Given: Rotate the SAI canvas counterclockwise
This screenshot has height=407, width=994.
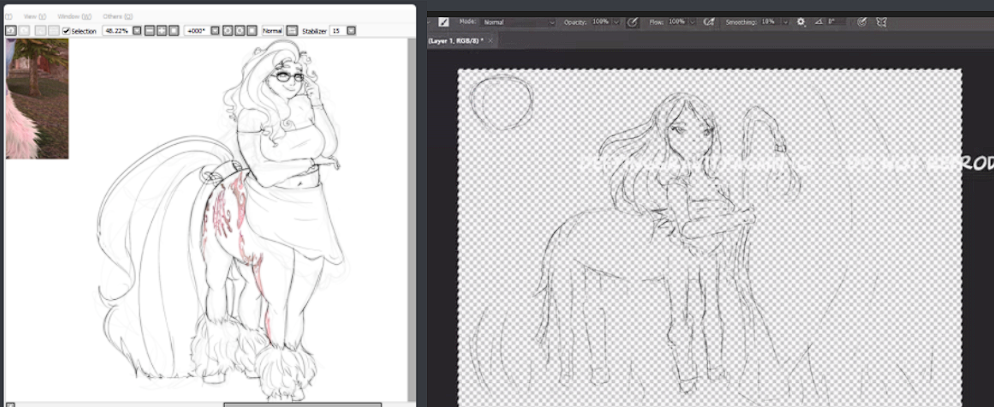Looking at the screenshot, I should [x=227, y=30].
